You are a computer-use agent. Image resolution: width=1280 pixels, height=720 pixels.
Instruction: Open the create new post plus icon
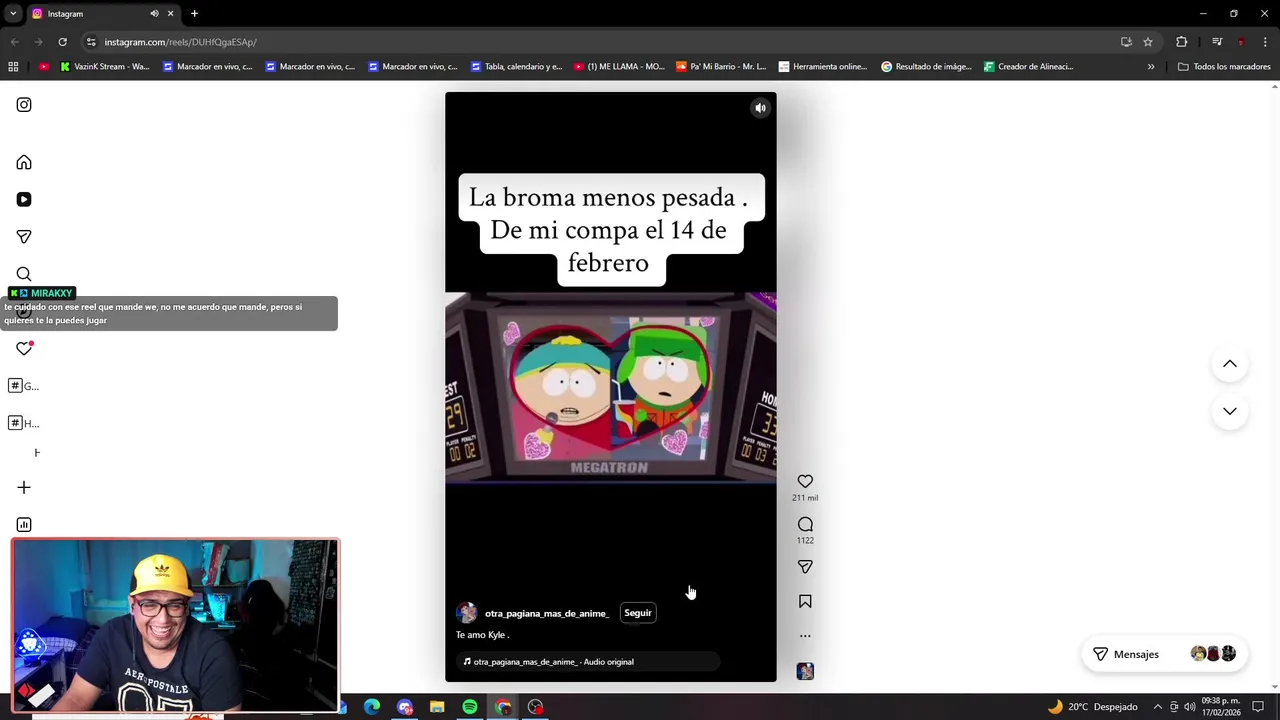coord(24,487)
